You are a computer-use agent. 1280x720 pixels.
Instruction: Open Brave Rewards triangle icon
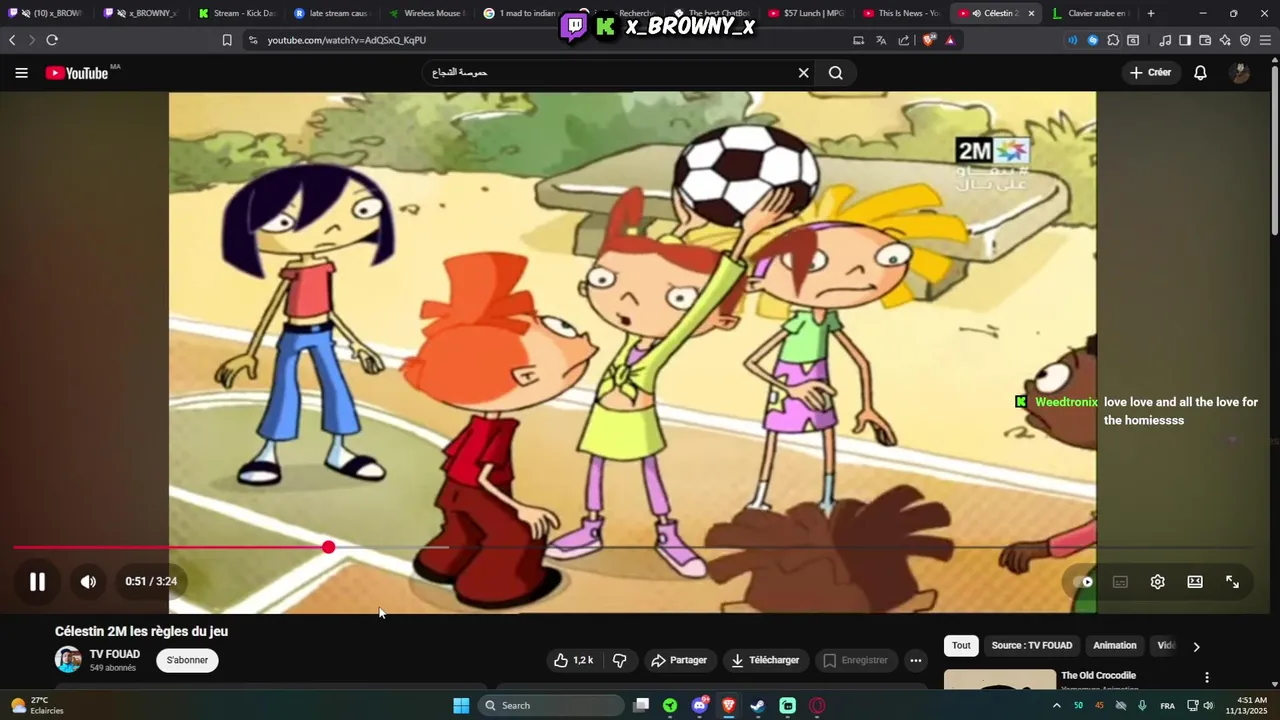pyautogui.click(x=949, y=40)
